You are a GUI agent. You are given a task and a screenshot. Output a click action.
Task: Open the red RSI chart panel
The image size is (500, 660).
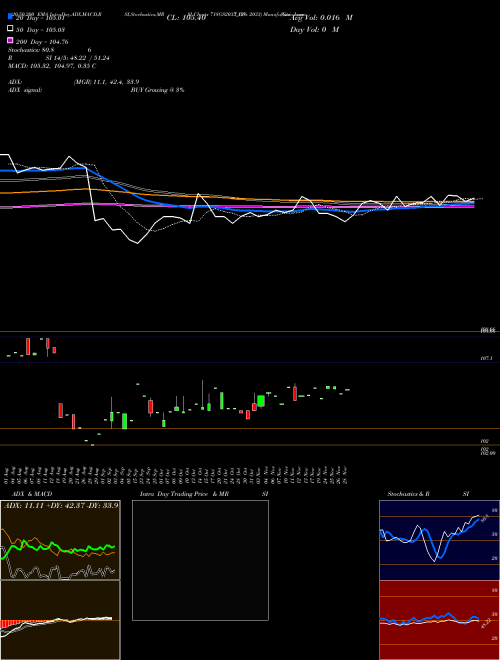(439, 620)
